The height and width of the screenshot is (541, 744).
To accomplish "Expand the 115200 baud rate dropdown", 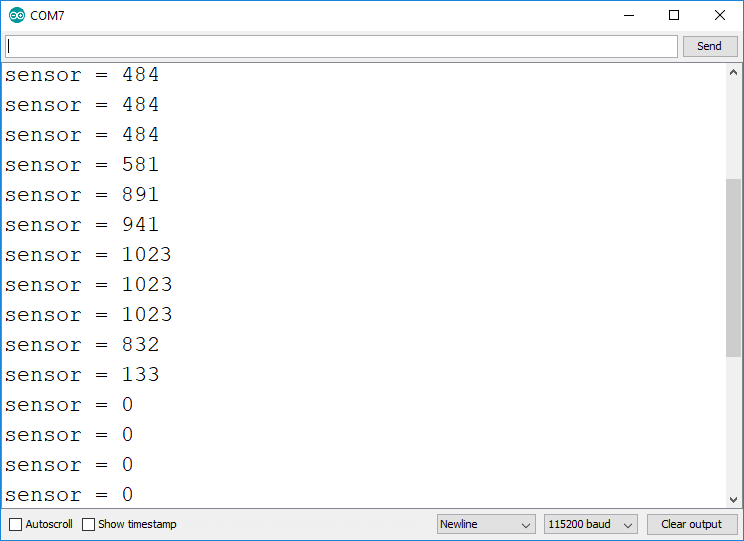I will 590,524.
